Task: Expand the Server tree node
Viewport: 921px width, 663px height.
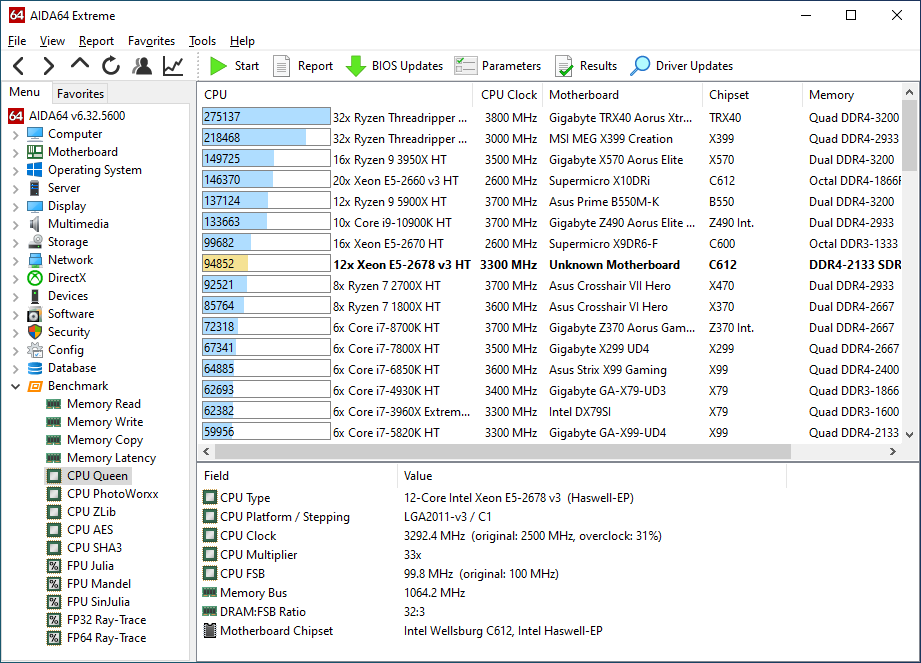Action: (x=15, y=189)
